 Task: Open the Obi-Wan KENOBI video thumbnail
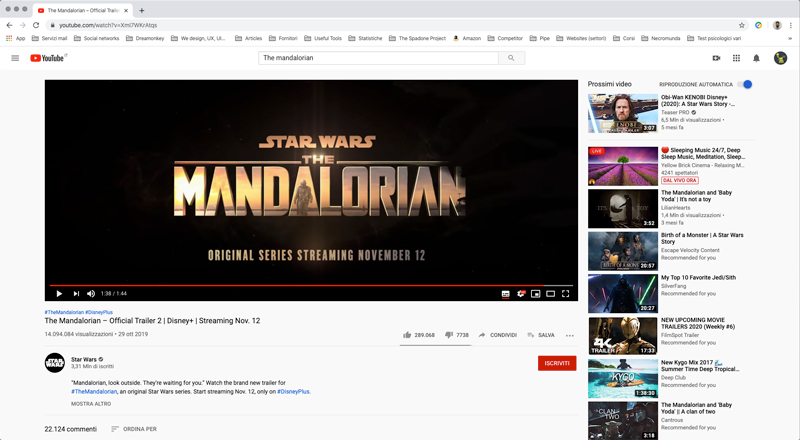[x=623, y=113]
